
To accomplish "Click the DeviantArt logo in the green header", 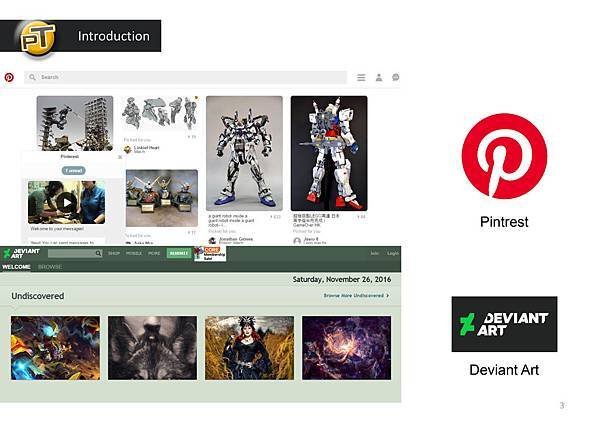I will click(x=22, y=253).
